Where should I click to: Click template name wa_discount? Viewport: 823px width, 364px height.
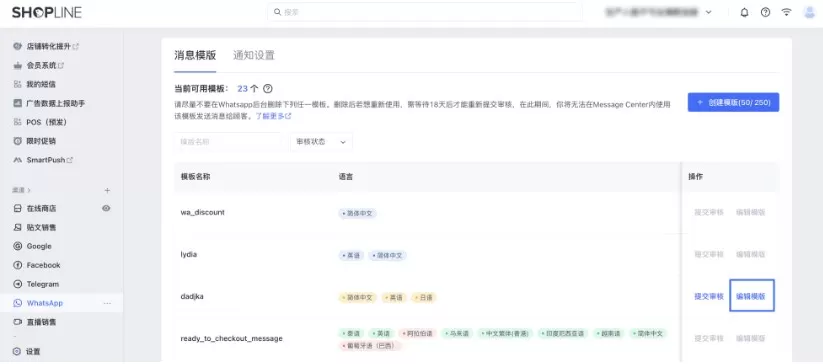coord(202,212)
